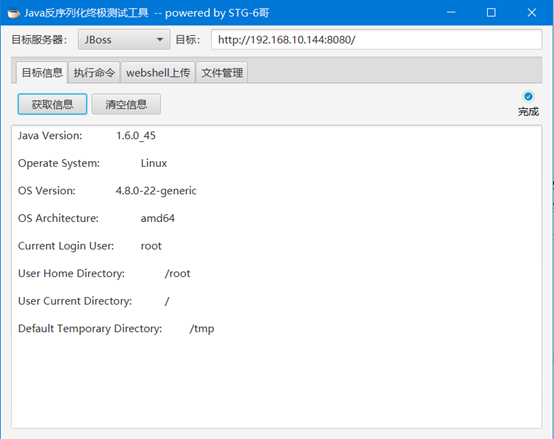Click the 获取信息 button
Image resolution: width=554 pixels, height=439 pixels.
click(52, 104)
